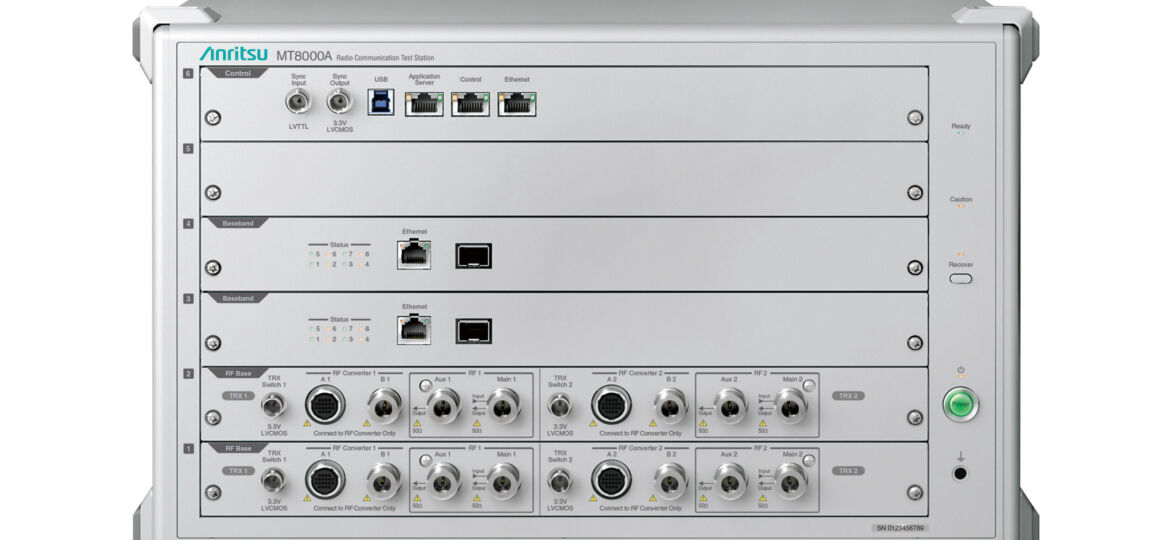This screenshot has height=540, width=1170.
Task: Click the Main 1 RF connector in slot 1
Action: tap(504, 481)
